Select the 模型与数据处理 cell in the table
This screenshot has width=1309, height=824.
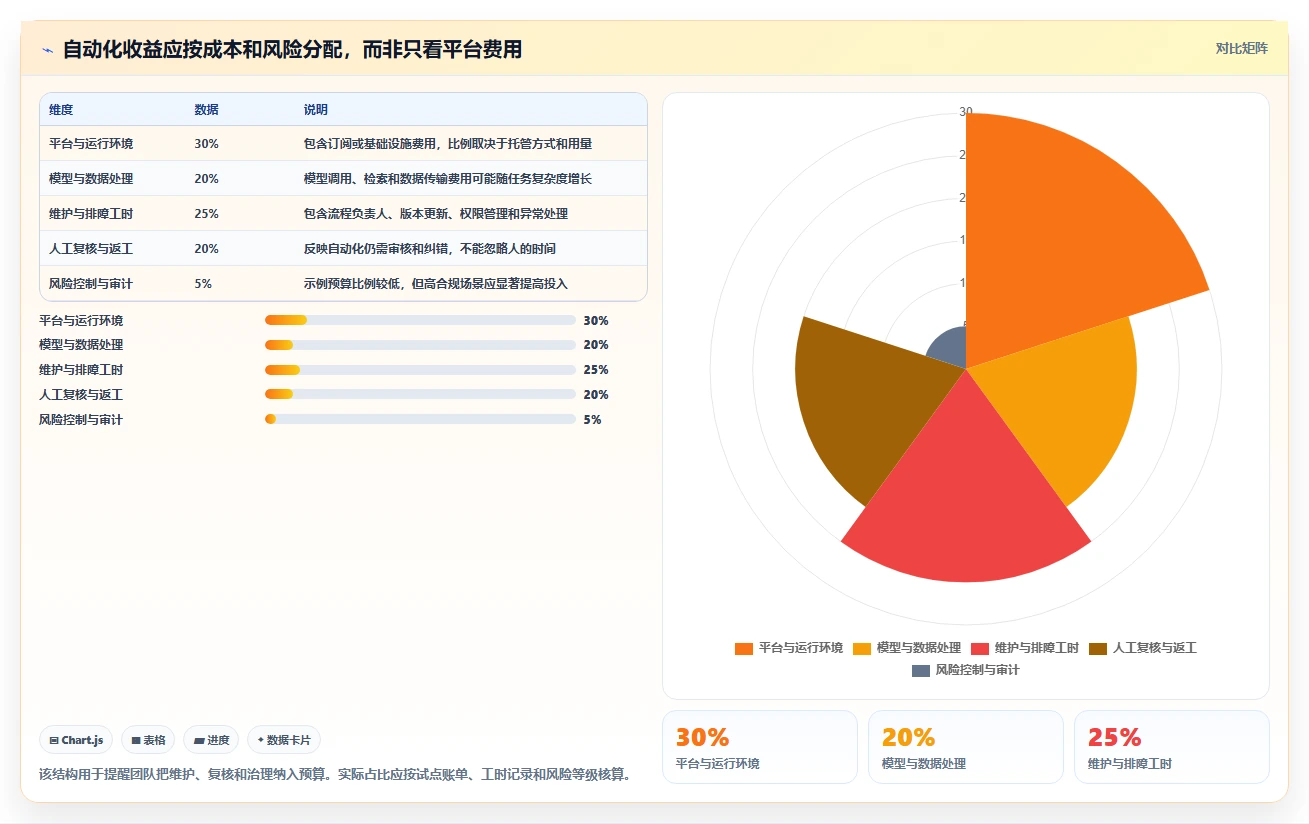tap(91, 179)
